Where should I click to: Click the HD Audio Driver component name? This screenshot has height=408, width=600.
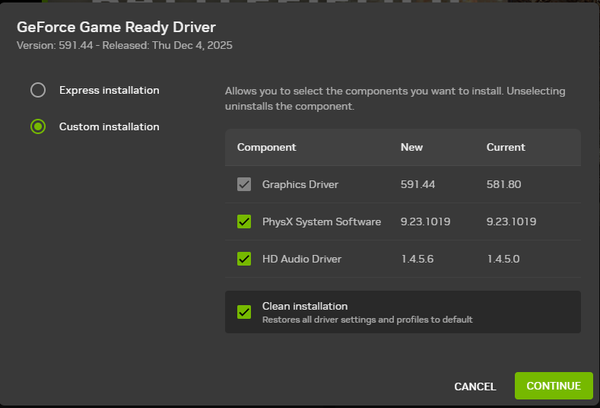tap(301, 259)
